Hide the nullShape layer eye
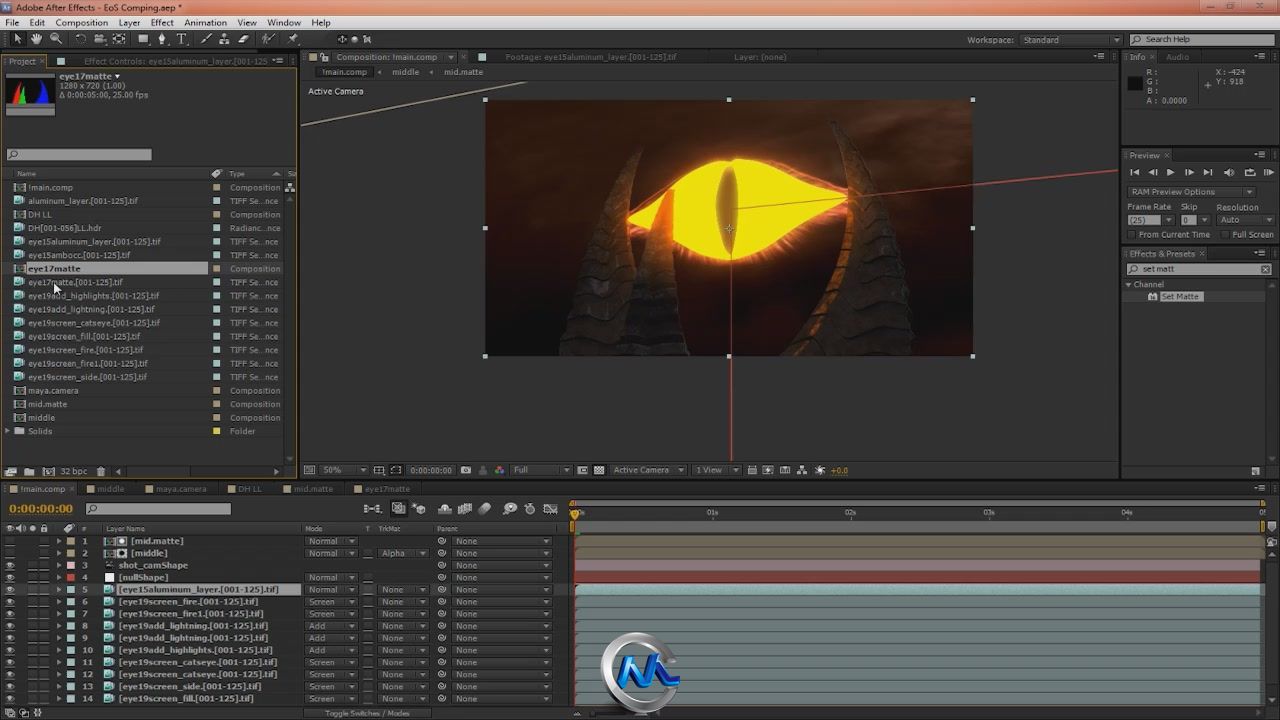 coord(10,578)
